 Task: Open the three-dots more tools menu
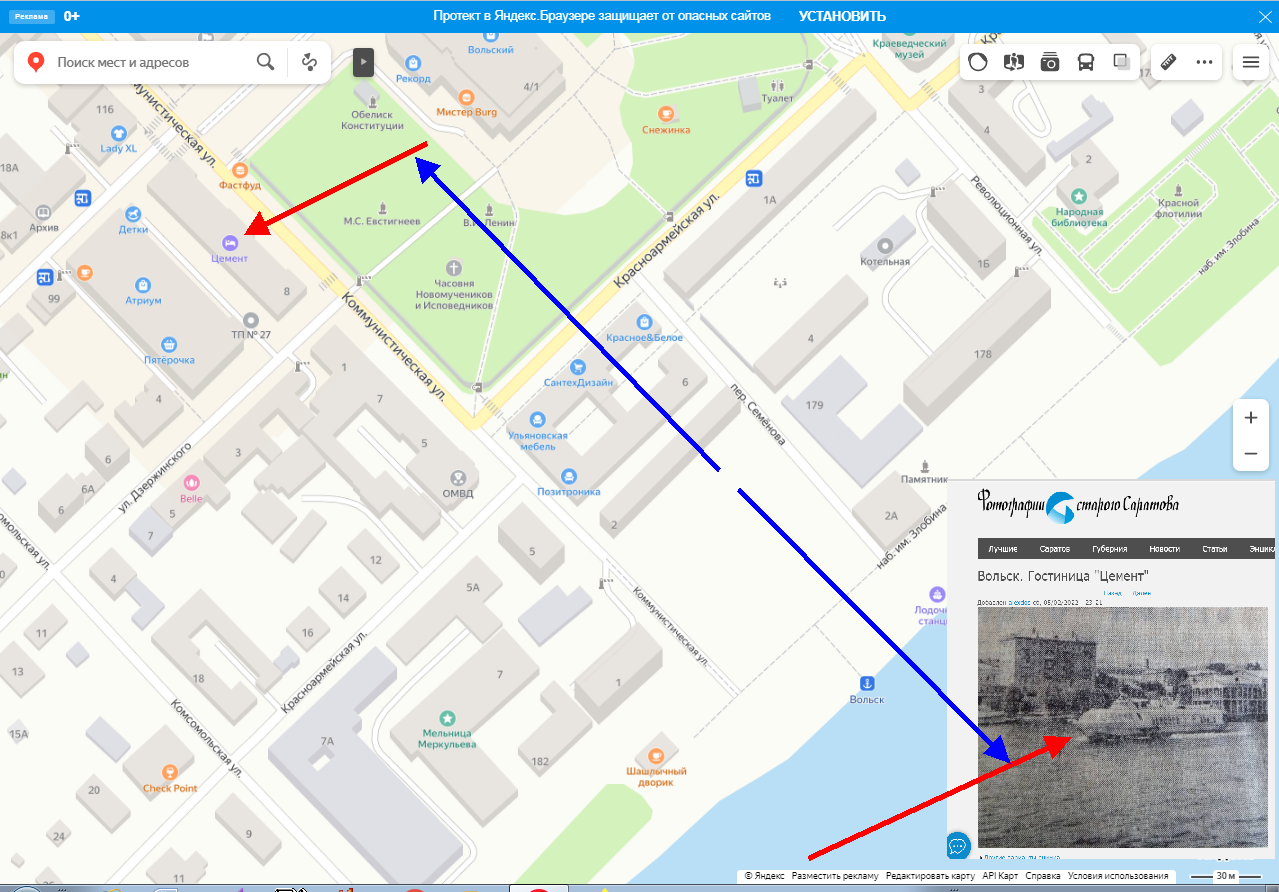pyautogui.click(x=1204, y=62)
